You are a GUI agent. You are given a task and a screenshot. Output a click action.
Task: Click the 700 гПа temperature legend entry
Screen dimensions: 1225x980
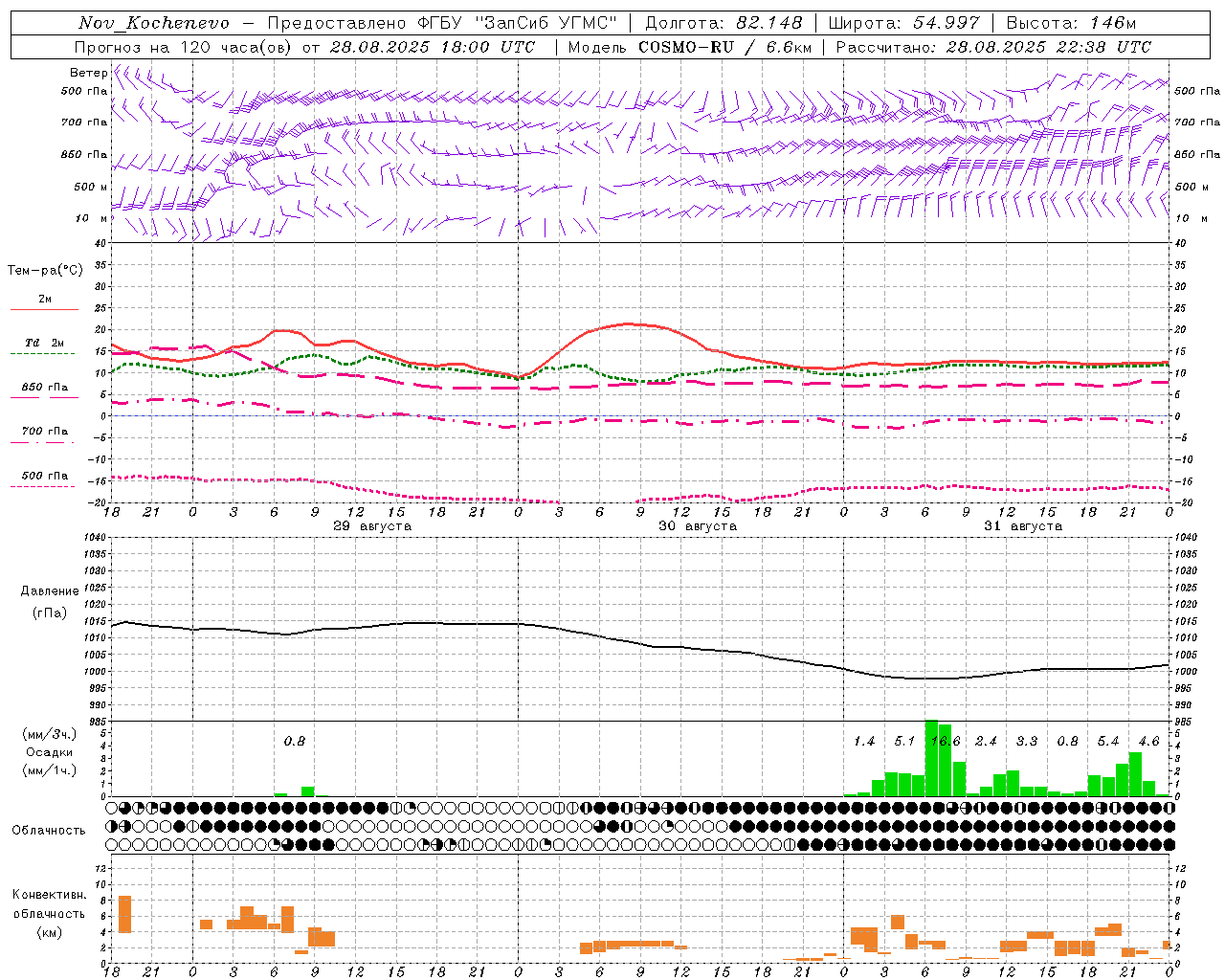[44, 431]
